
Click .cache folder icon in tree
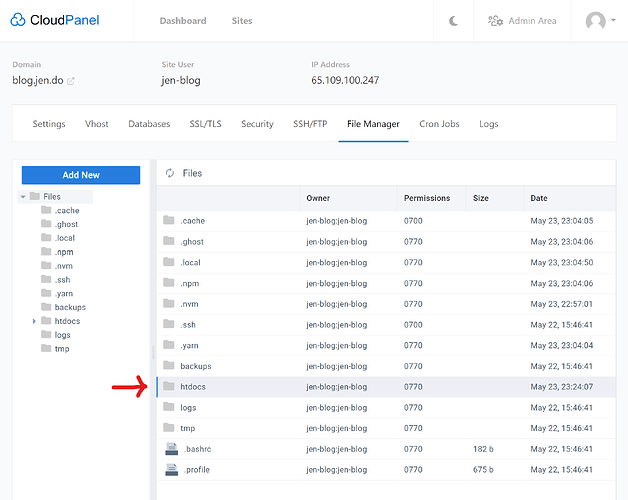click(x=46, y=210)
